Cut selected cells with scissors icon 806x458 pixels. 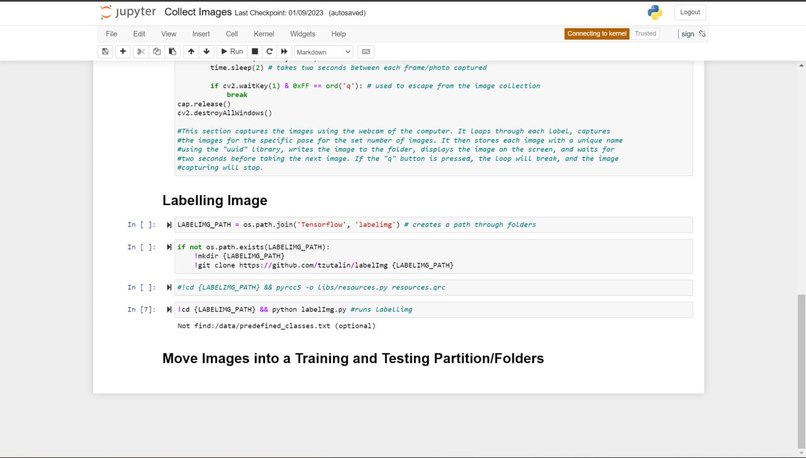coord(140,51)
